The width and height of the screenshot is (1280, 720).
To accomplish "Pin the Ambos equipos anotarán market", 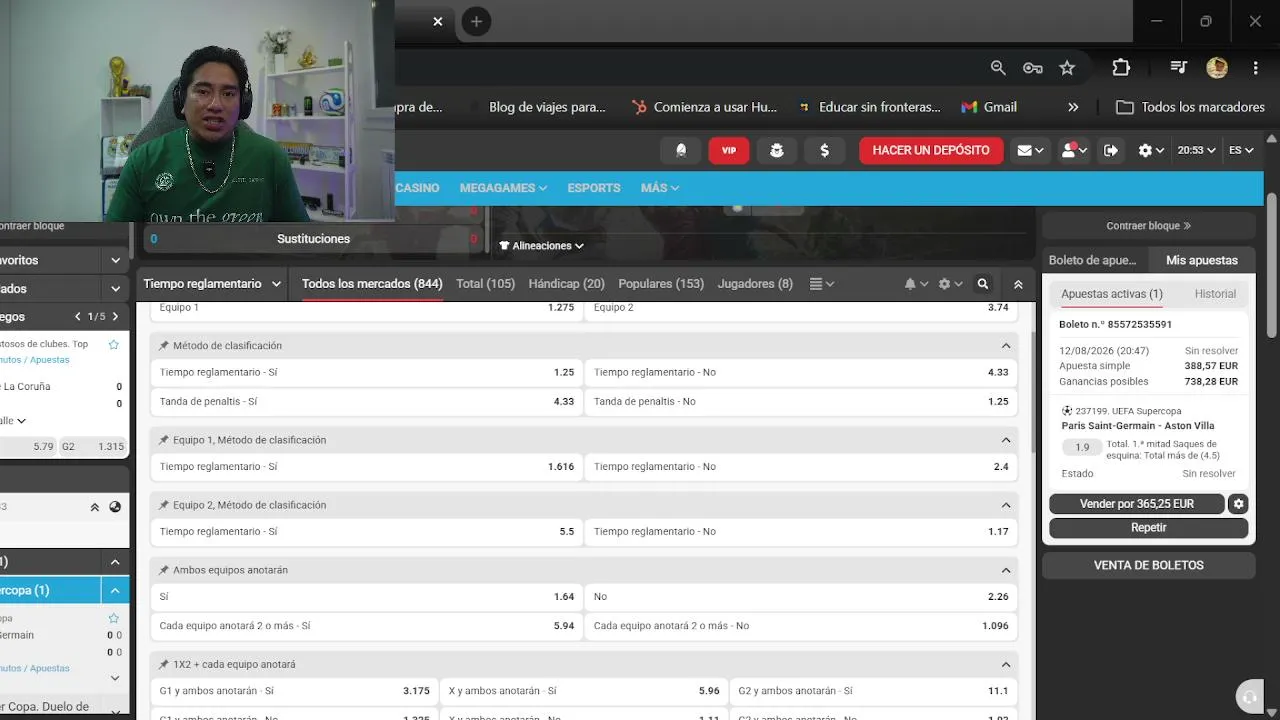I will (164, 570).
